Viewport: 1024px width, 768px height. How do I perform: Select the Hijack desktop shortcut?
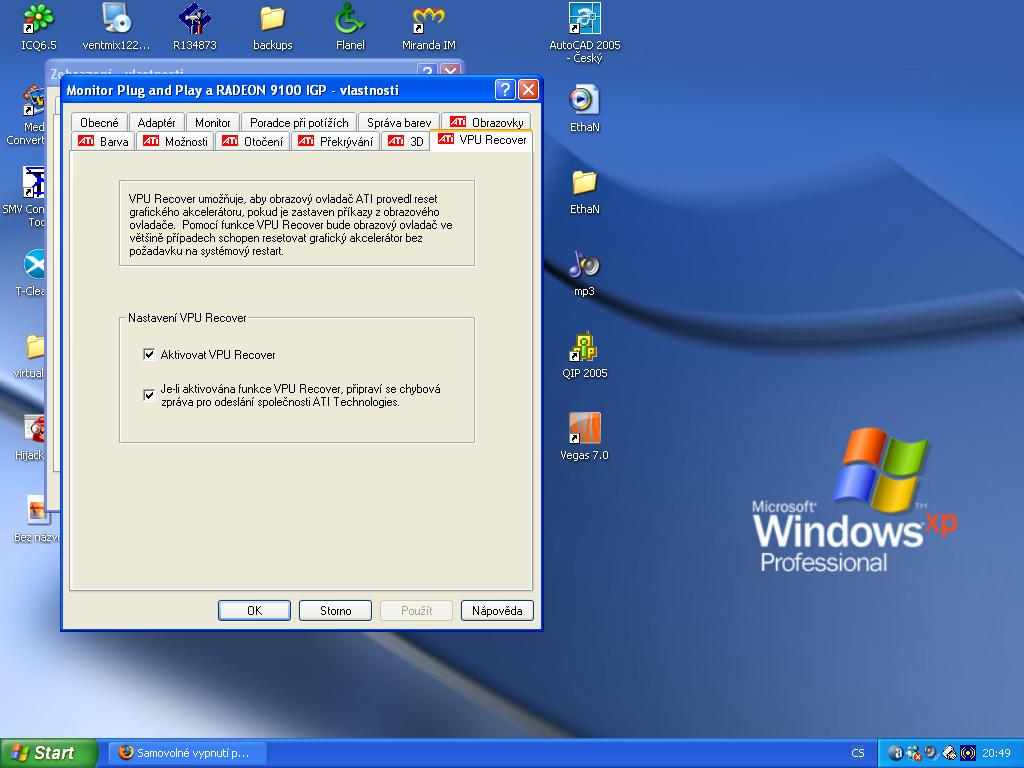tap(30, 436)
